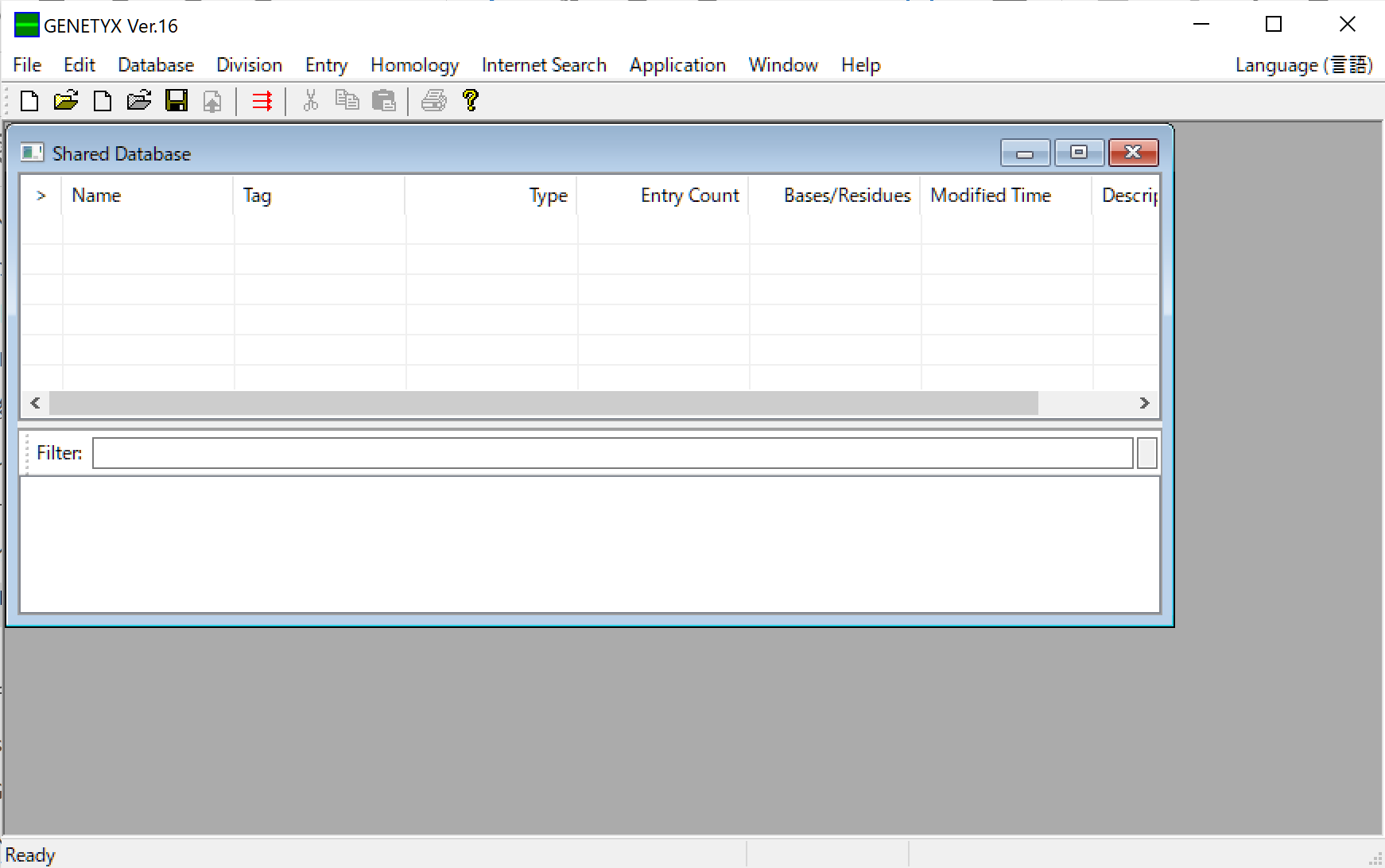Viewport: 1385px width, 868px height.
Task: Sort by the Type column header
Action: (x=491, y=196)
